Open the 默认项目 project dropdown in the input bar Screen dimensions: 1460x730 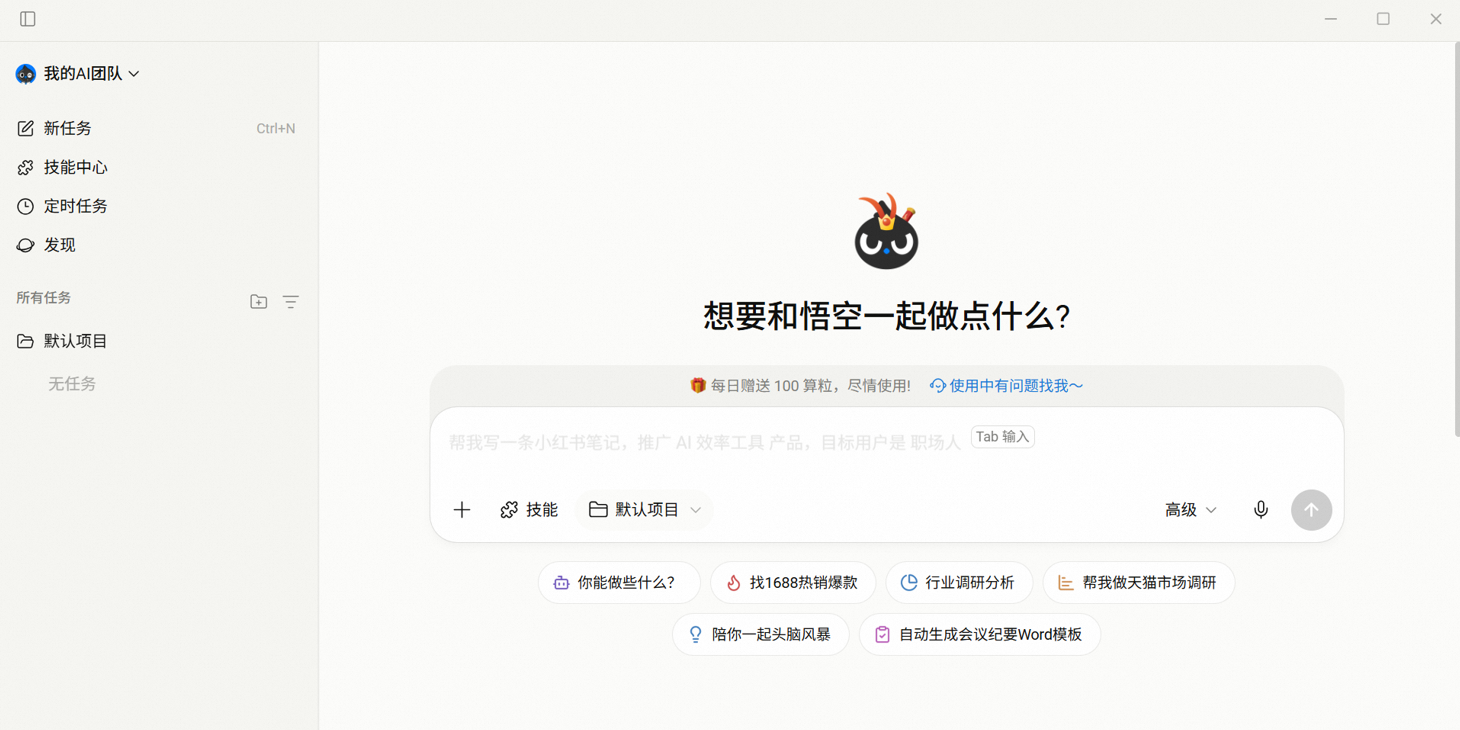644,509
